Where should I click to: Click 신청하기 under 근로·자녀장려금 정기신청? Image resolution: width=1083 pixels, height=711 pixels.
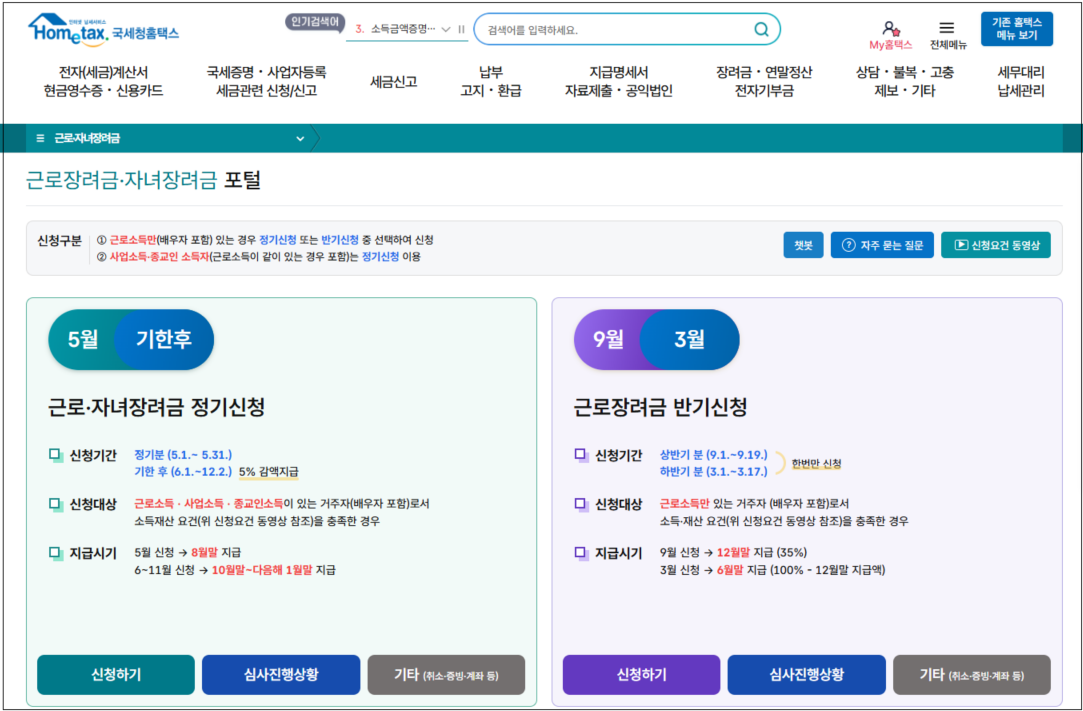(115, 674)
